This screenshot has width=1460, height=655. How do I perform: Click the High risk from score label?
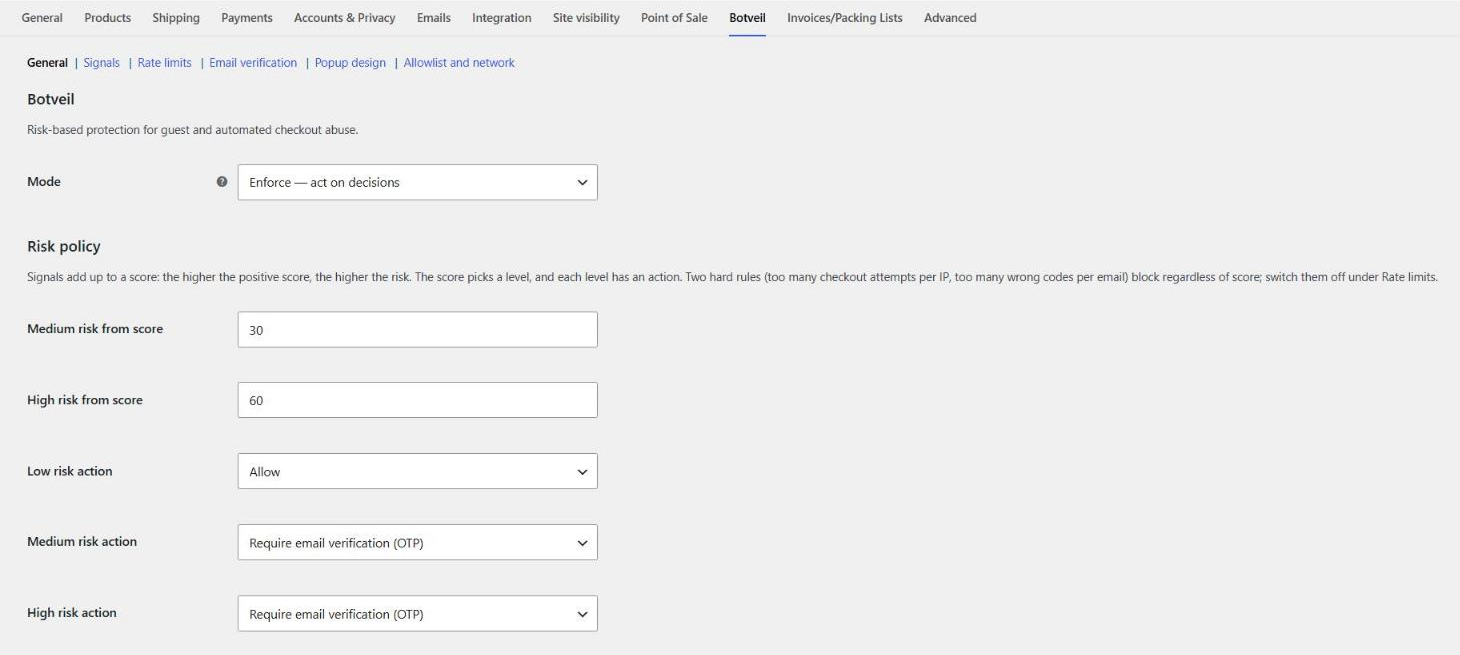pyautogui.click(x=85, y=400)
